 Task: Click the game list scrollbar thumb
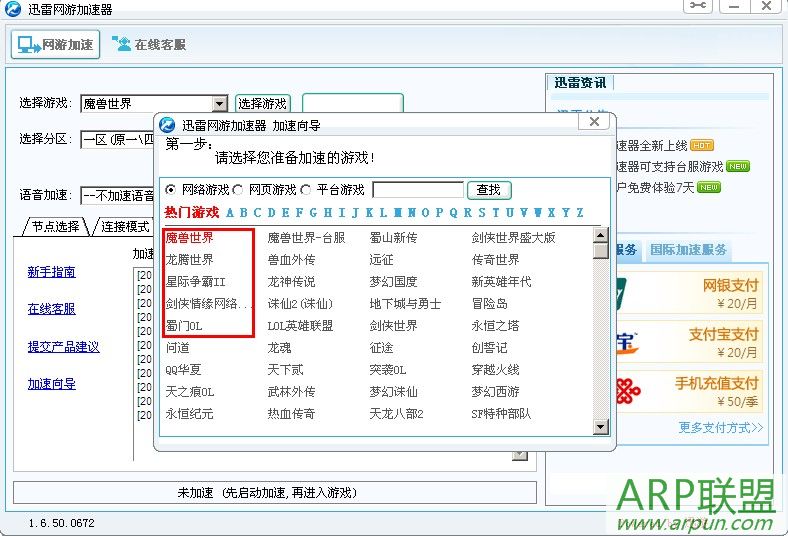tap(601, 251)
